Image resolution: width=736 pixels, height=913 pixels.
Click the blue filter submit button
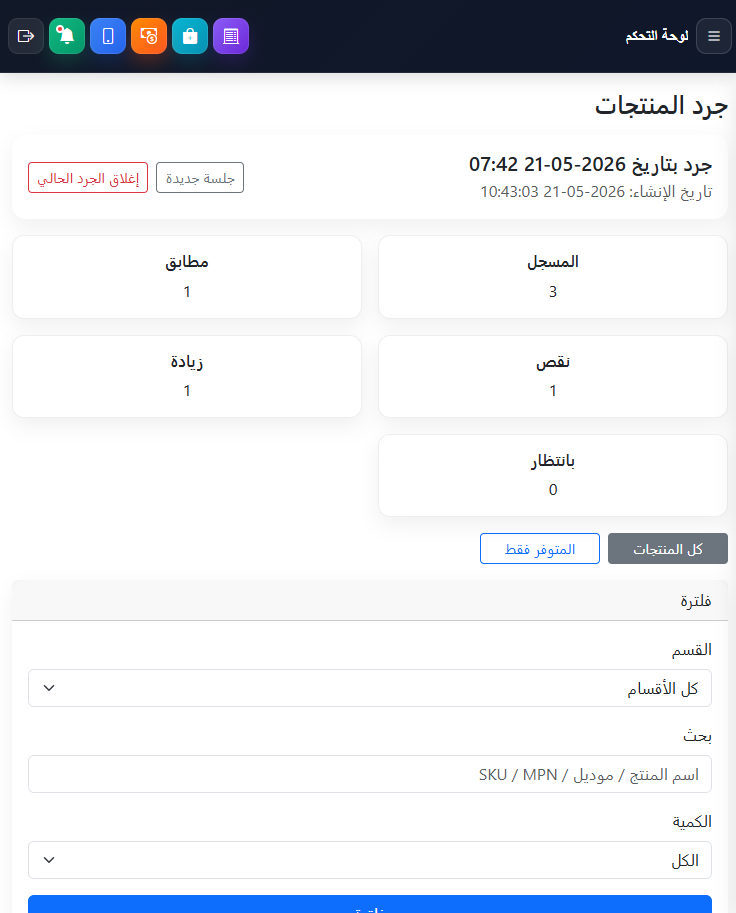click(x=370, y=905)
